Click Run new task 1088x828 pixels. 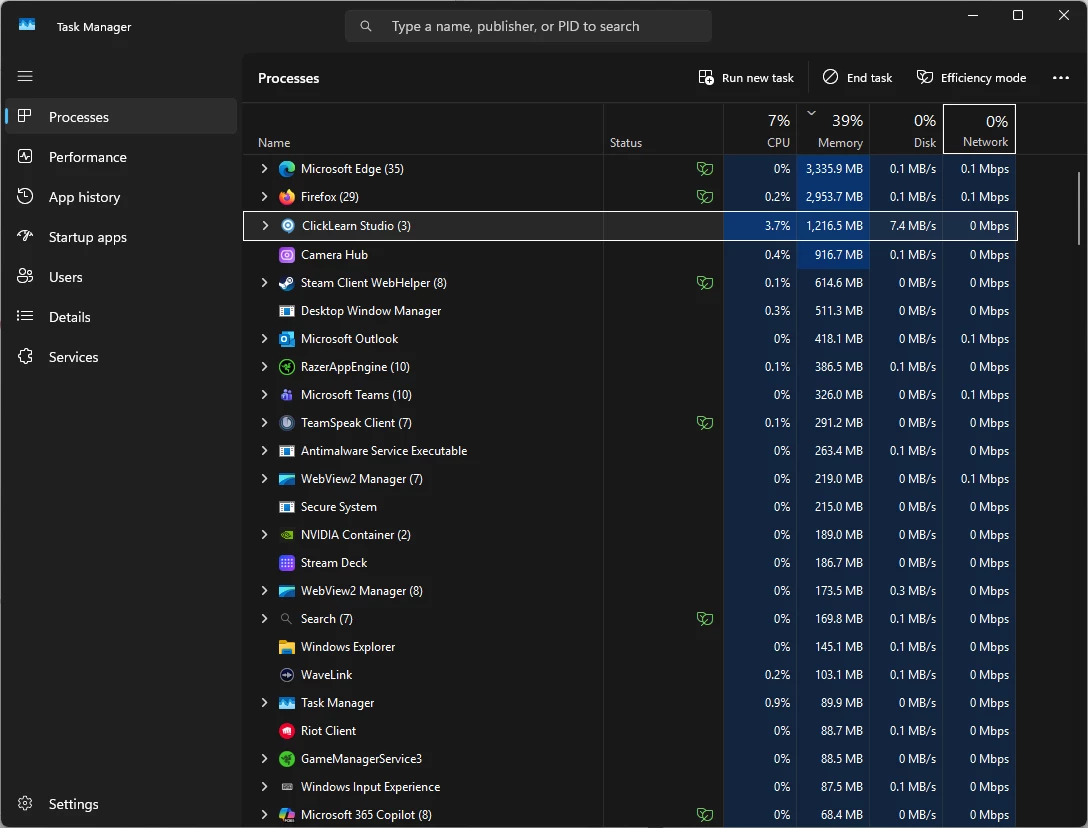746,78
